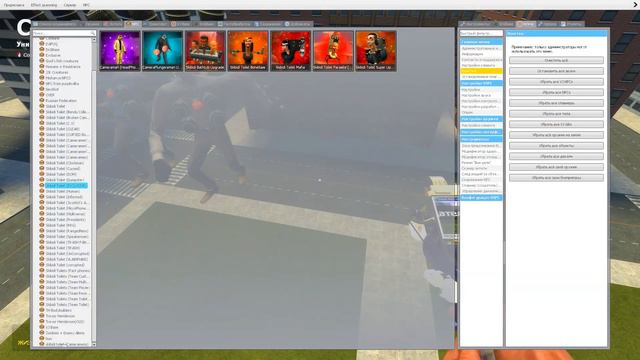Click 'Убрать все свои боеприпасы' button
Screen dimensions: 640x360
pyautogui.click(x=556, y=178)
